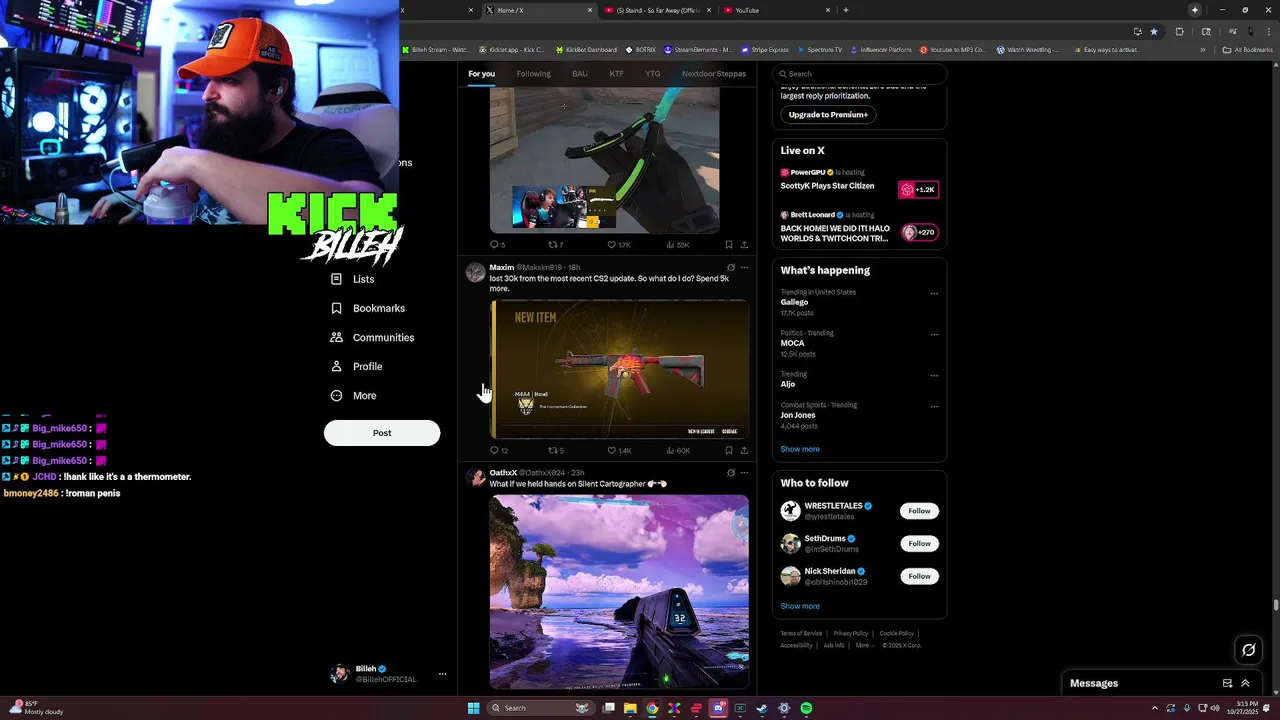Image resolution: width=1280 pixels, height=720 pixels.
Task: Switch to the Following tab
Action: pos(533,74)
